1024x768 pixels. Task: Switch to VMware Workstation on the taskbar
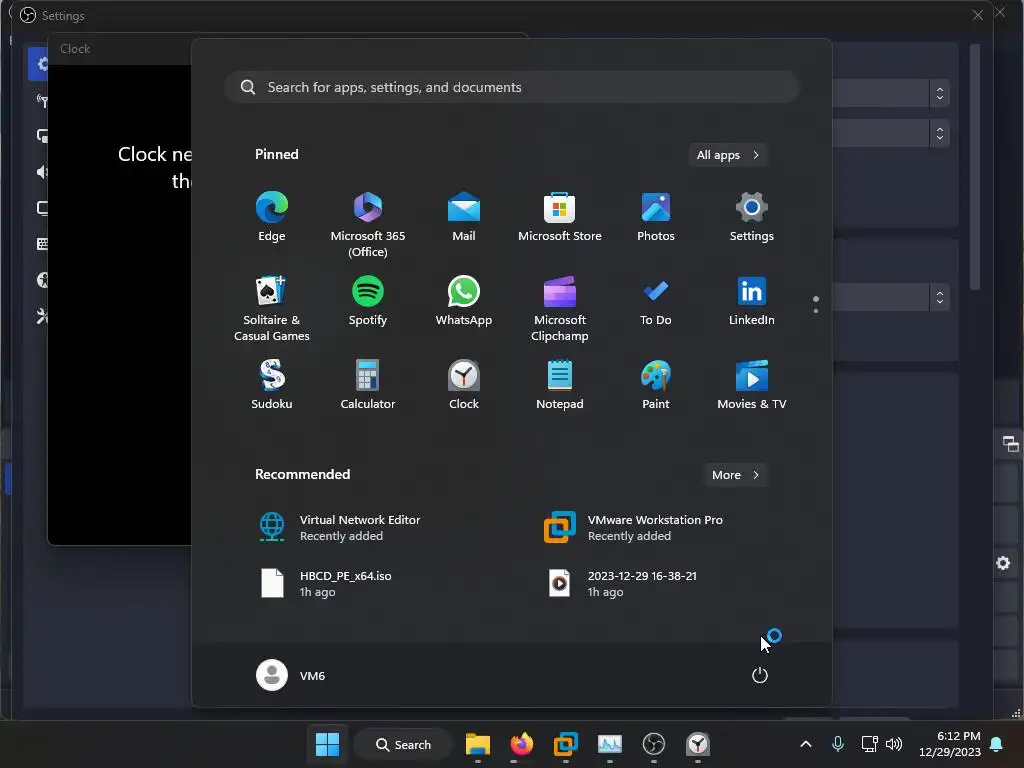(x=566, y=744)
